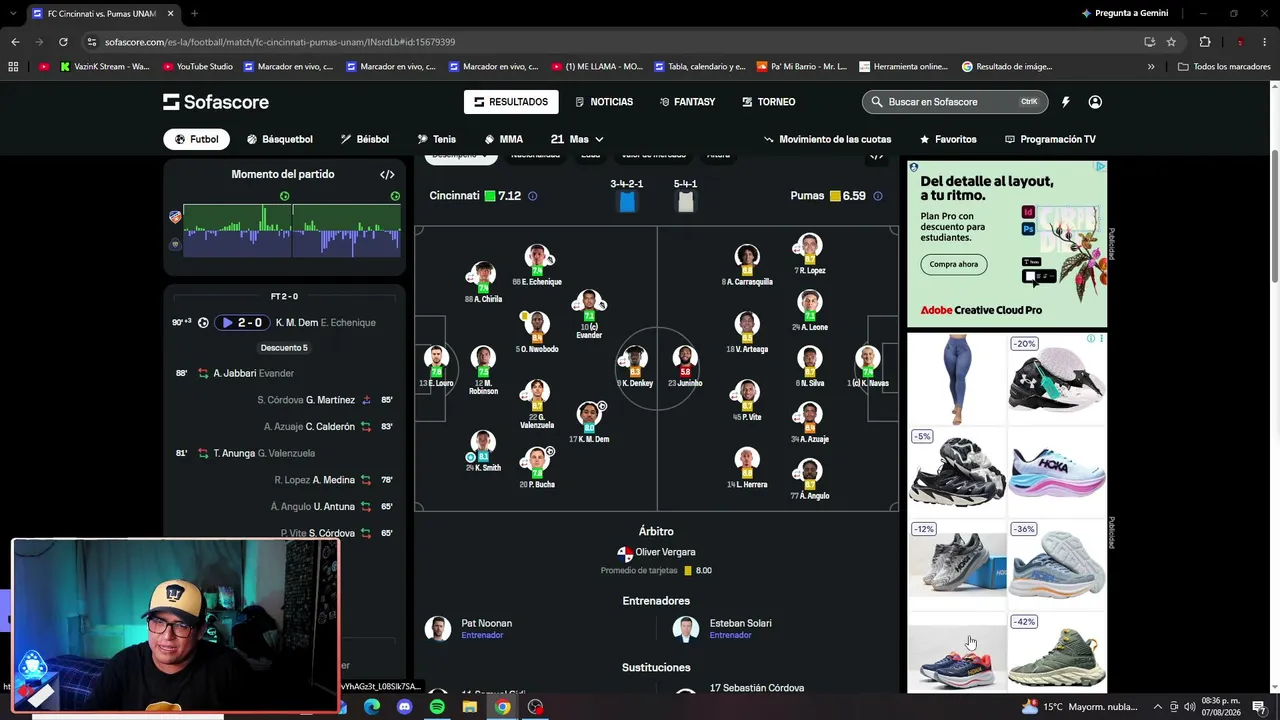Select the Tenis sport tab

(437, 139)
